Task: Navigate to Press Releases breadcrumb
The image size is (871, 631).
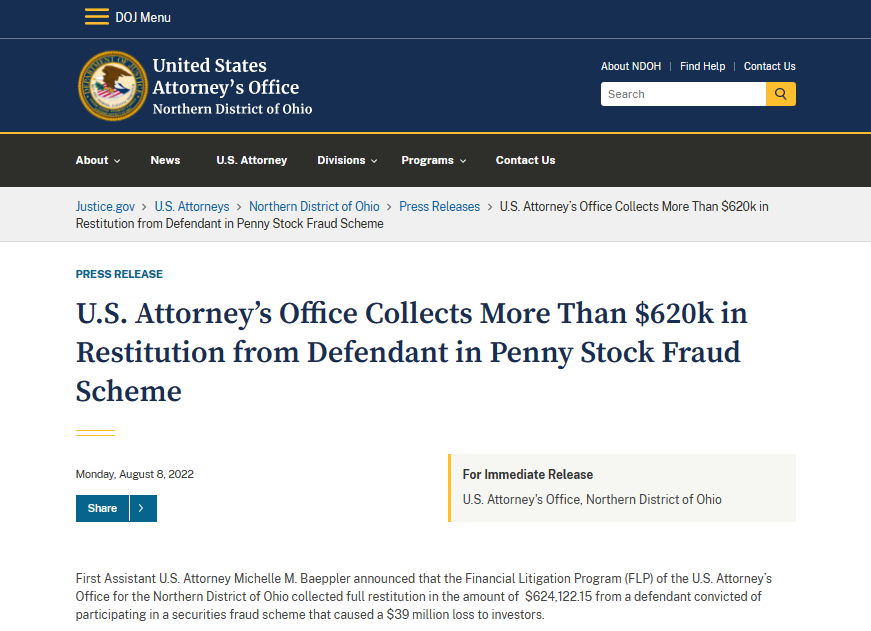Action: pos(439,206)
